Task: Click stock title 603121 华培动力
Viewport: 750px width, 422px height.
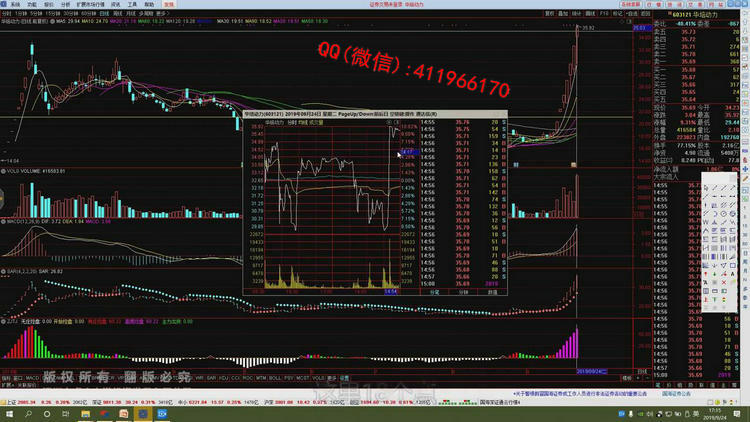Action: pyautogui.click(x=695, y=15)
